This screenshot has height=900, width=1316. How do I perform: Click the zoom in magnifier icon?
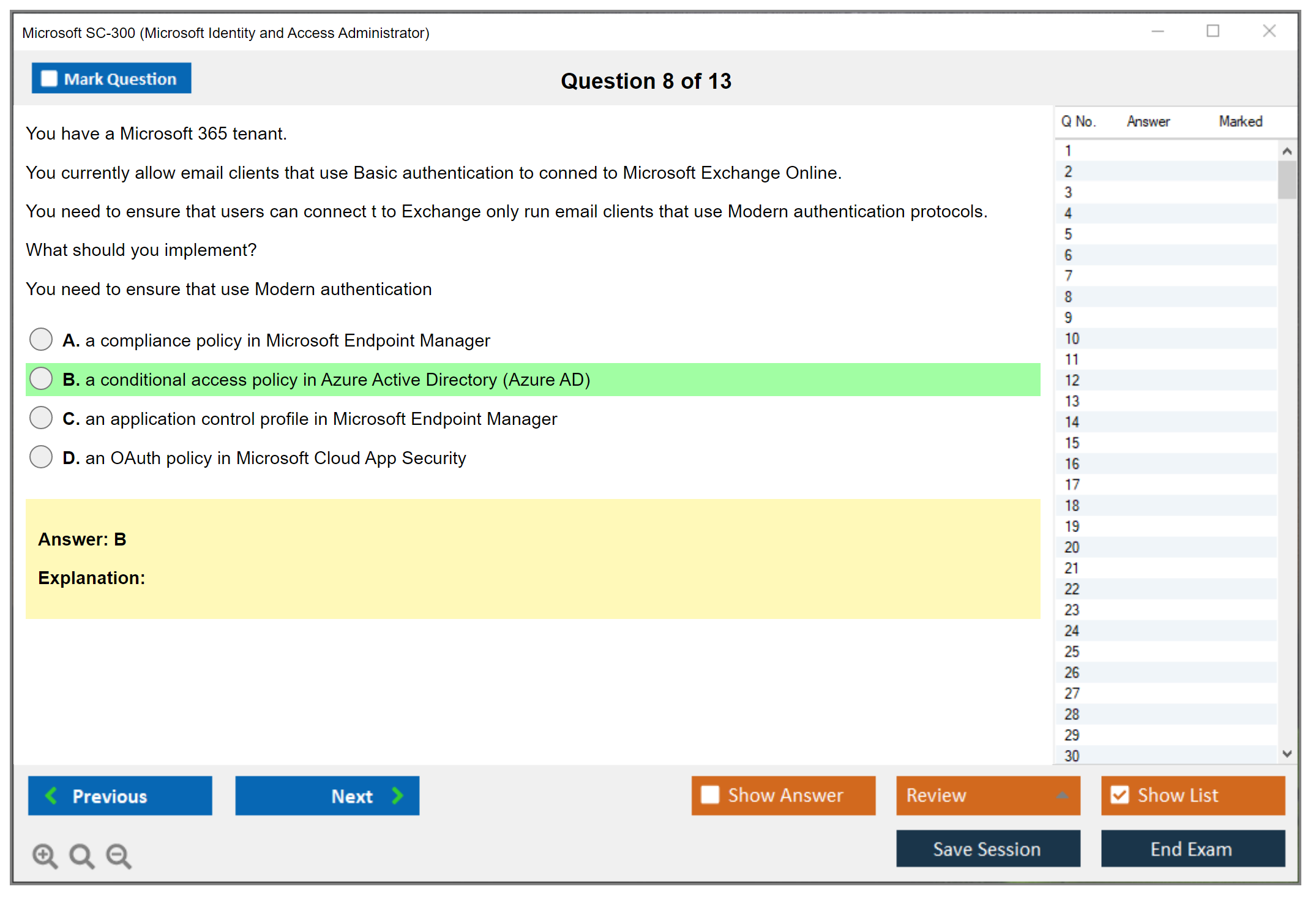click(44, 855)
